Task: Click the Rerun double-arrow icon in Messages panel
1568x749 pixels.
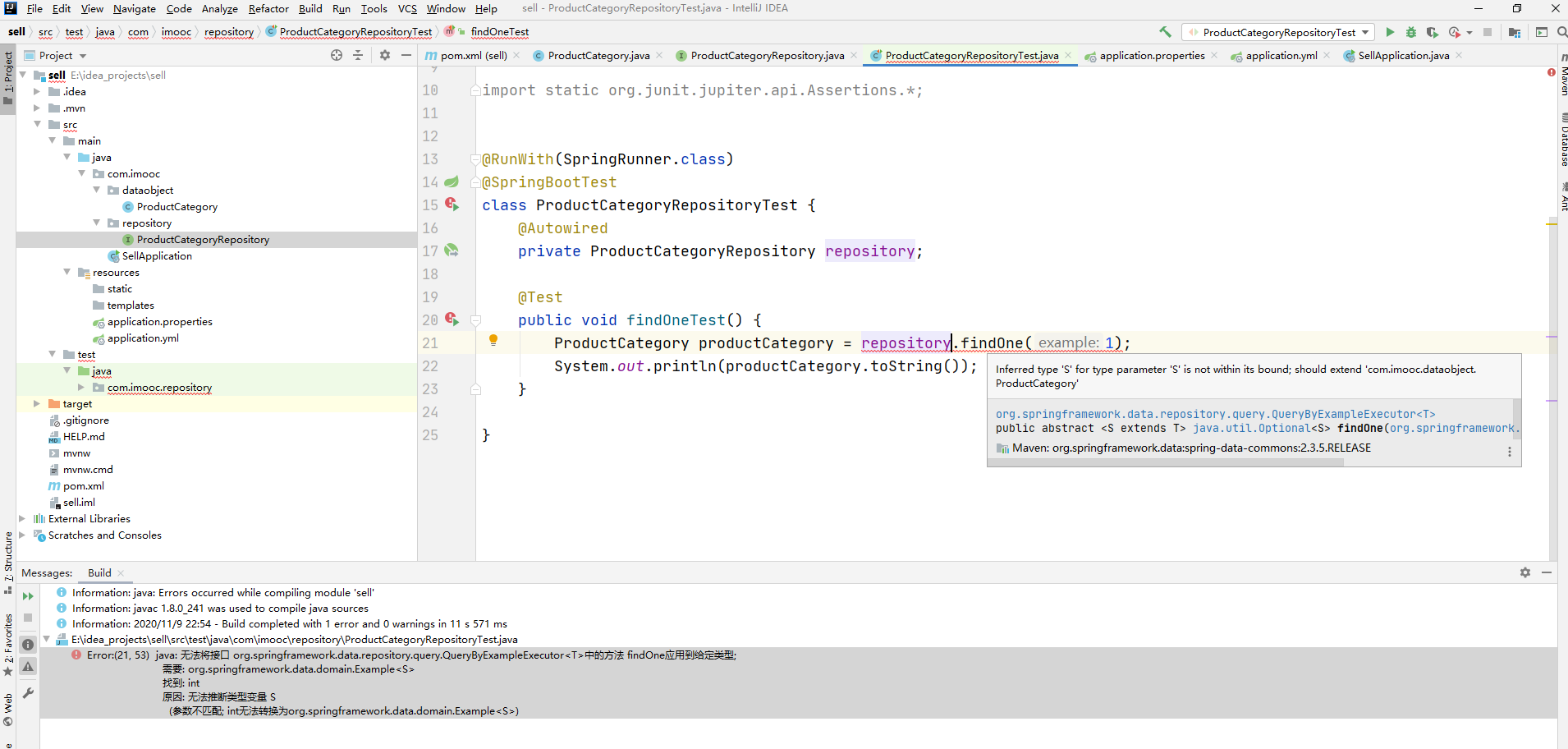Action: [28, 596]
